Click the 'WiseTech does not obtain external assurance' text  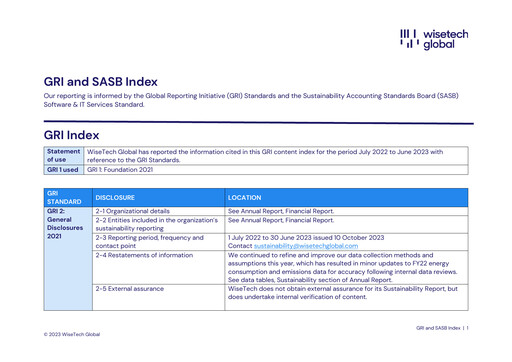[343, 293]
